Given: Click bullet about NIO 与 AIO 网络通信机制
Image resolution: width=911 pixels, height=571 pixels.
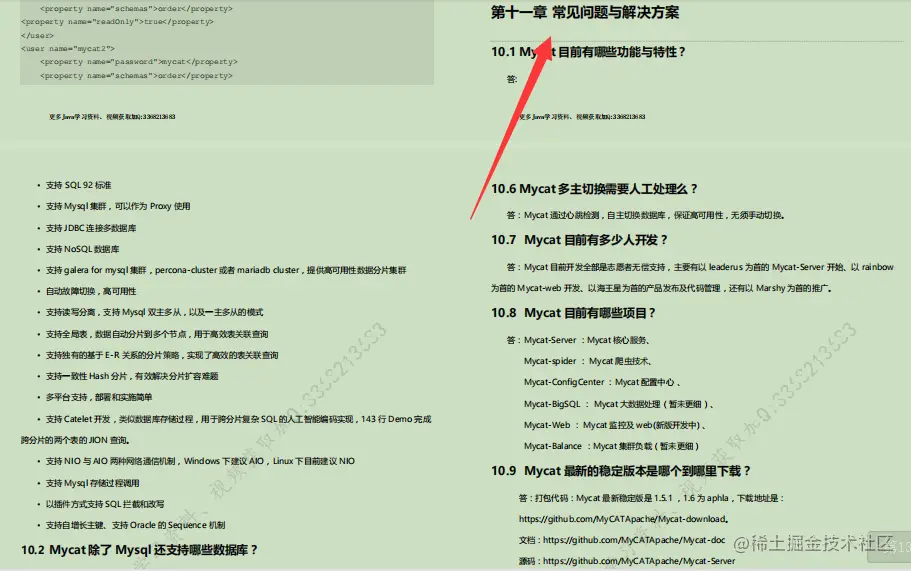Looking at the screenshot, I should pyautogui.click(x=200, y=461).
